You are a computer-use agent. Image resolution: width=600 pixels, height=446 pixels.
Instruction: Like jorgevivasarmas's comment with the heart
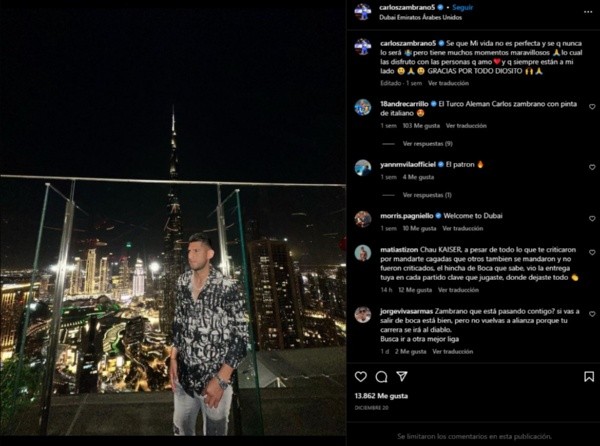[x=592, y=314]
